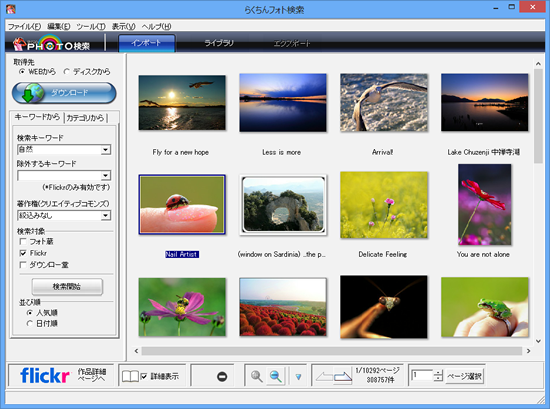Open the blue triangle dropdown next to zoom
This screenshot has height=409, width=550.
(x=298, y=377)
